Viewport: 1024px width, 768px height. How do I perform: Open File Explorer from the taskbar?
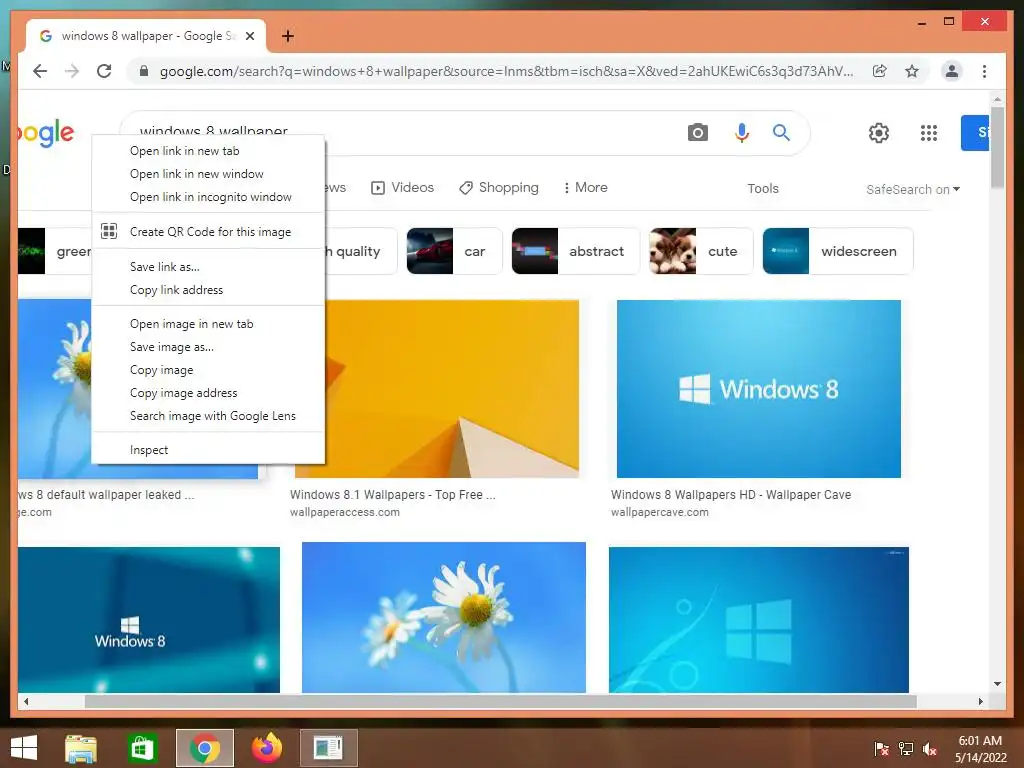(81, 748)
